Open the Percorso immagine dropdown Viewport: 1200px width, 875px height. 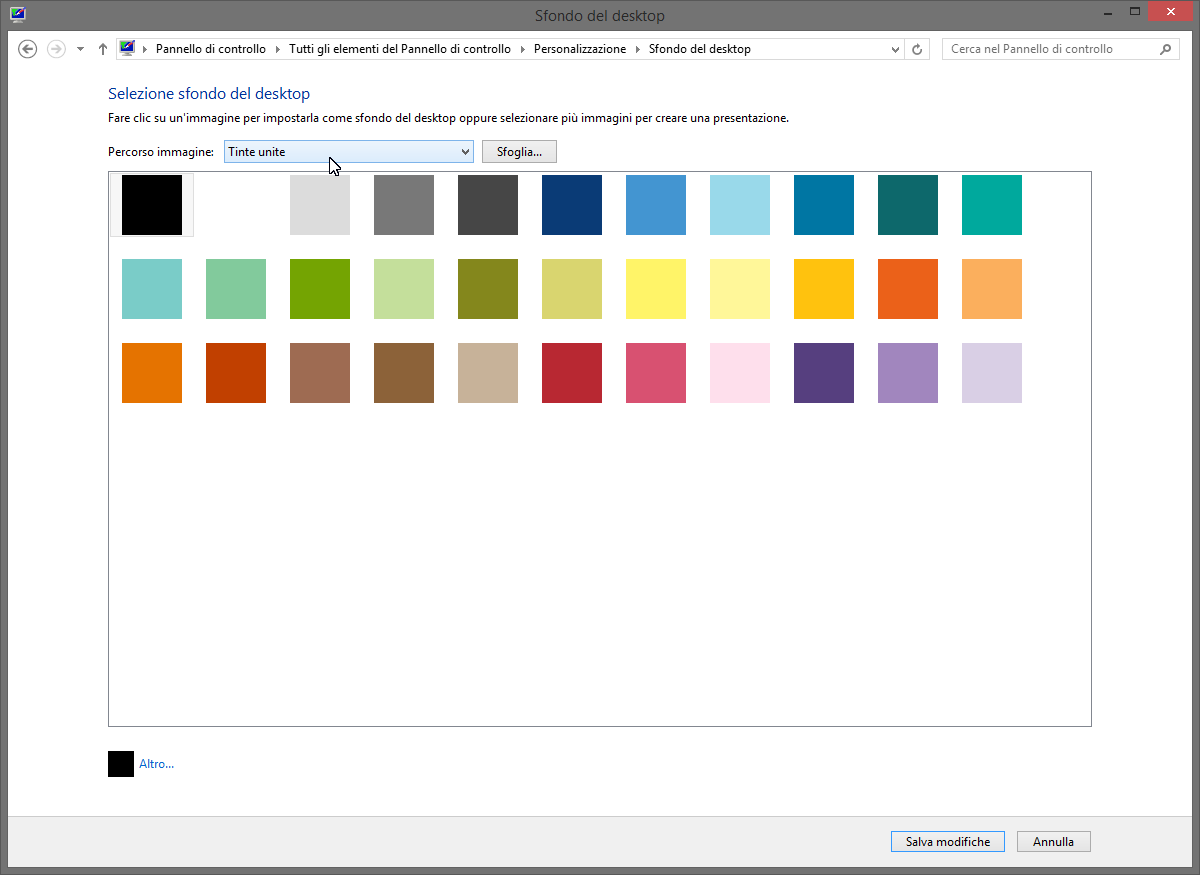point(348,152)
